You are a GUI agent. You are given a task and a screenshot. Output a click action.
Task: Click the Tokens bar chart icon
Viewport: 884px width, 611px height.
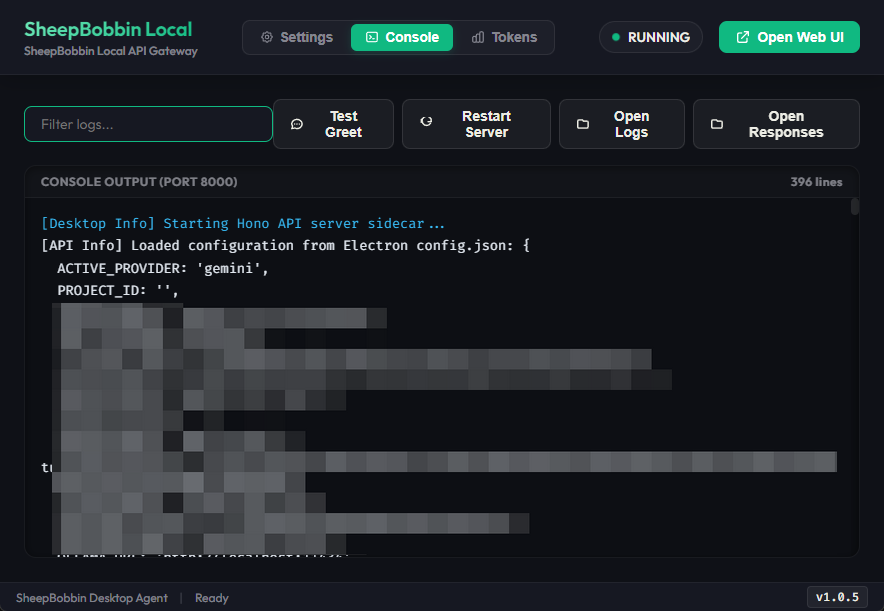478,37
